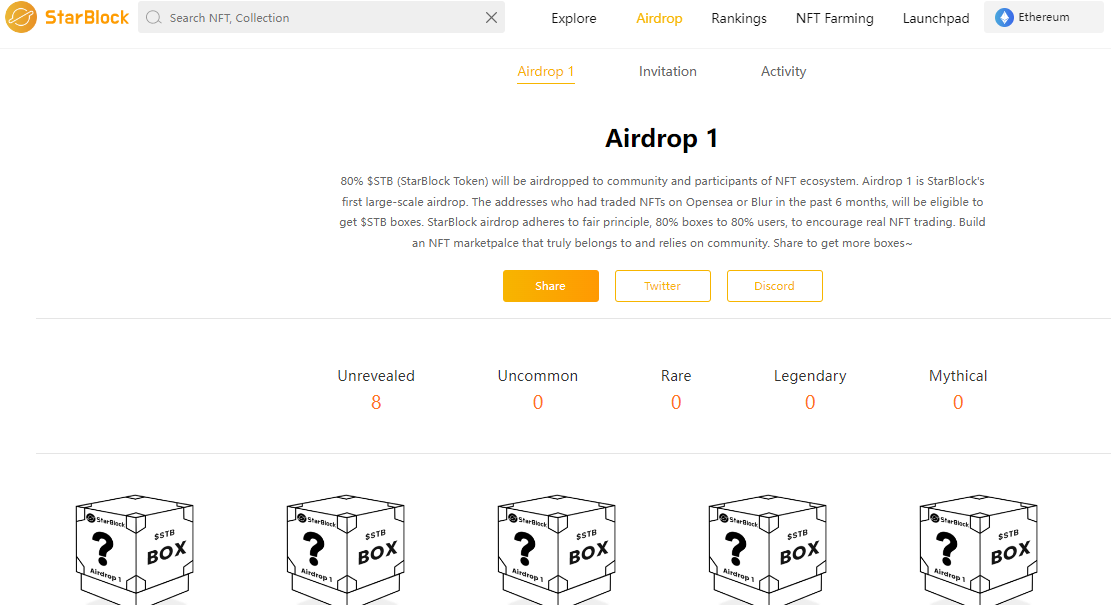Screen dimensions: 1111x605
Task: Open the Ethereum network selector
Action: pyautogui.click(x=1043, y=17)
